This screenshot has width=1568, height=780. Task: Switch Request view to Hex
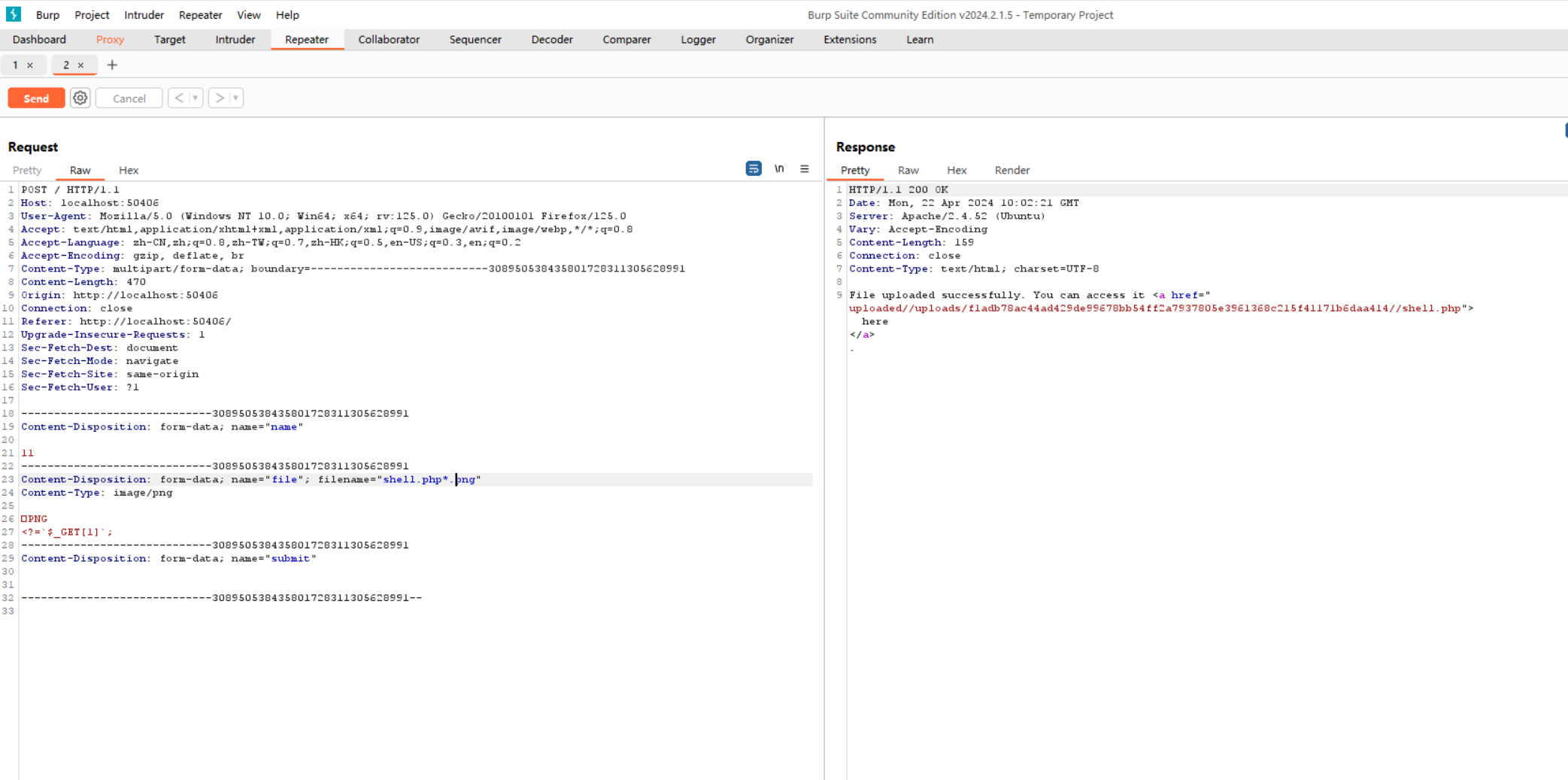pos(129,171)
